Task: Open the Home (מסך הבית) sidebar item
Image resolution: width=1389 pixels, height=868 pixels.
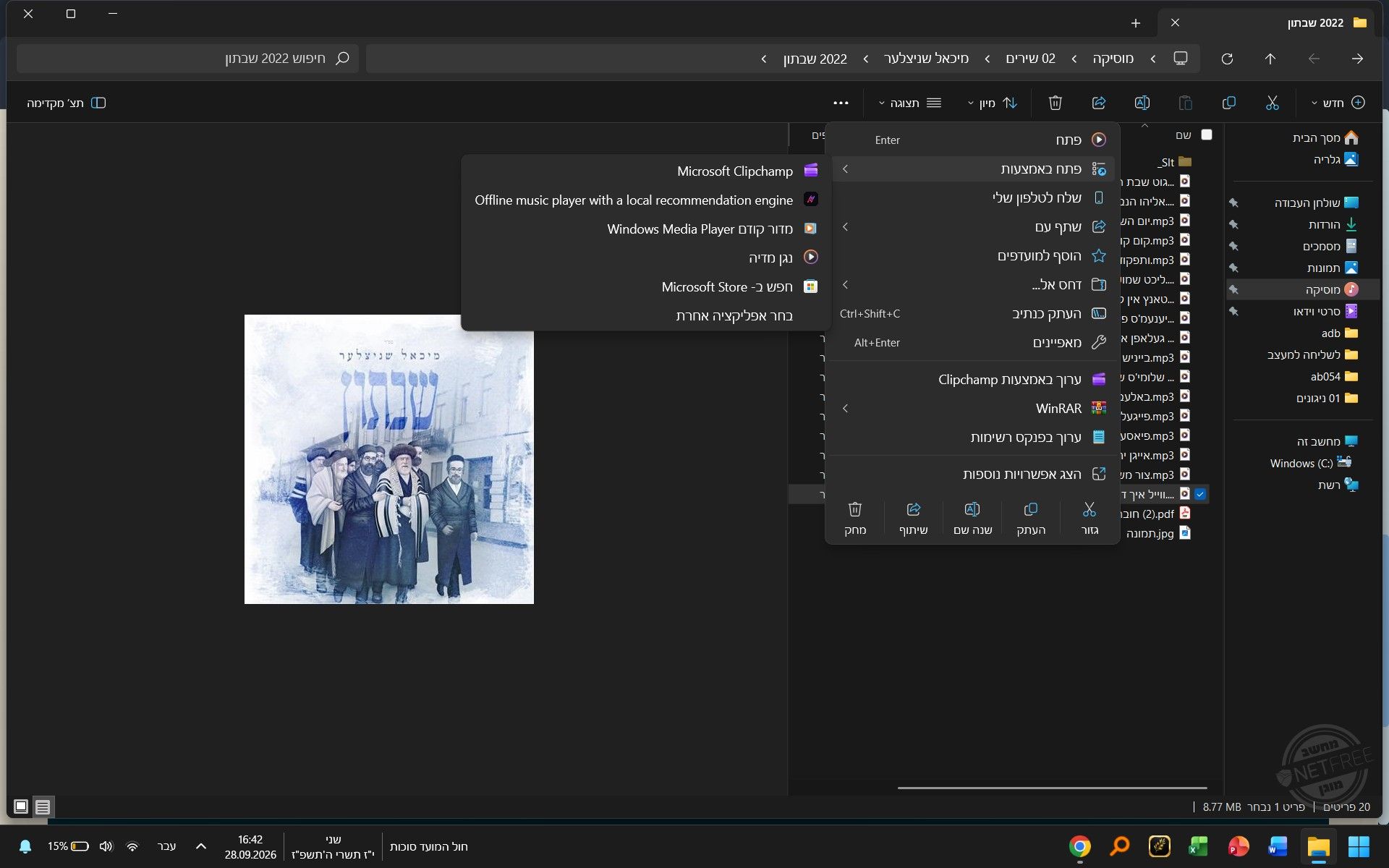Action: pos(1325,137)
